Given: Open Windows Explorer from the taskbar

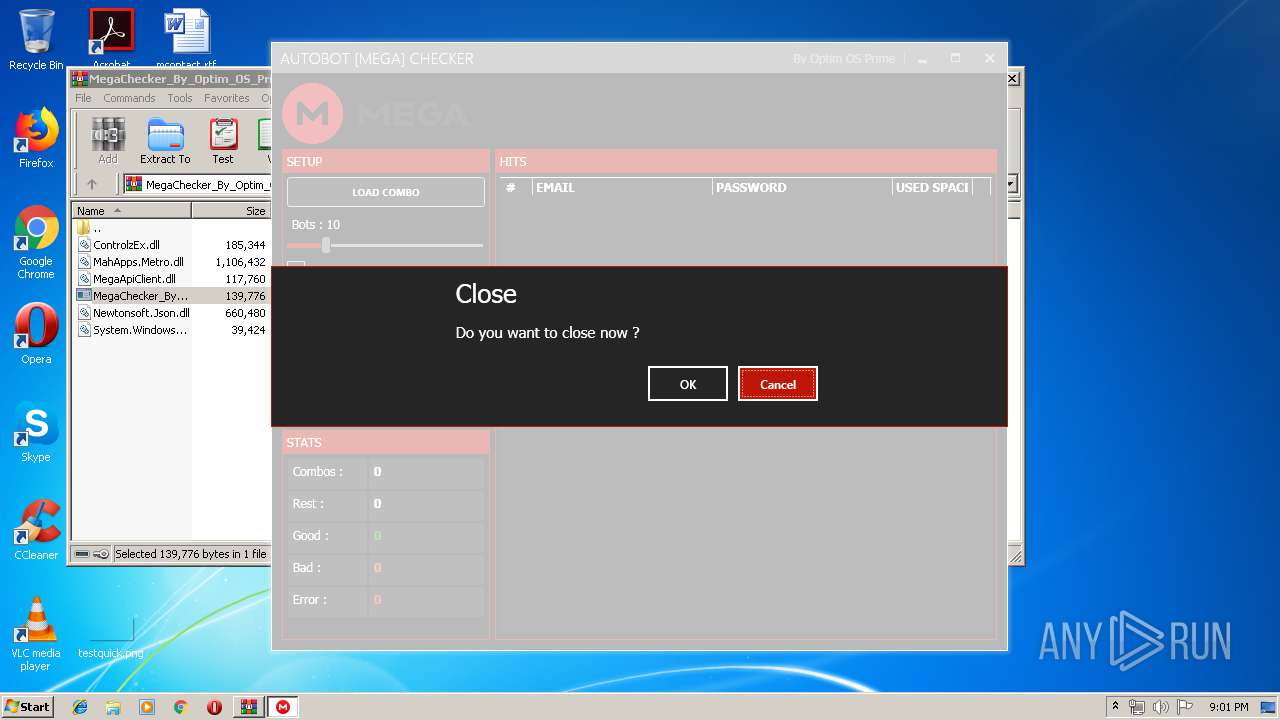Looking at the screenshot, I should click(x=113, y=707).
